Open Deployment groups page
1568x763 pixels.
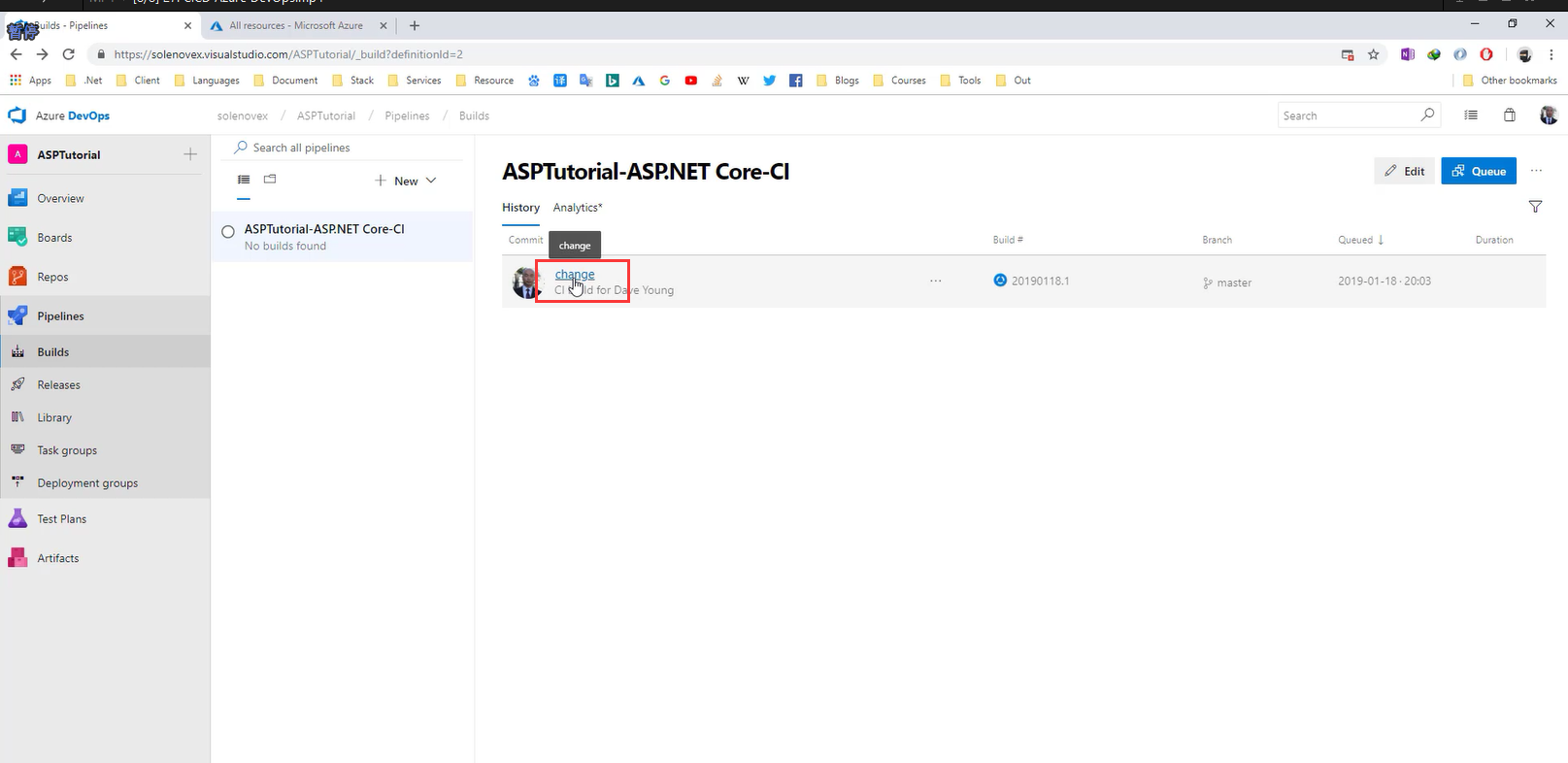pos(87,482)
